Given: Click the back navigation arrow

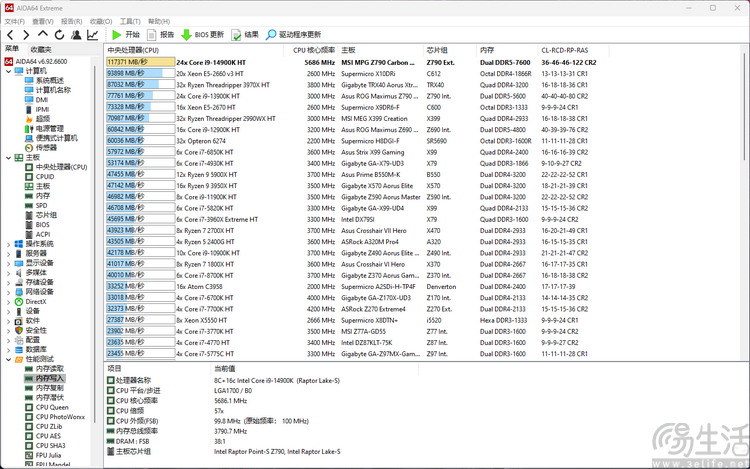Looking at the screenshot, I should [10, 35].
